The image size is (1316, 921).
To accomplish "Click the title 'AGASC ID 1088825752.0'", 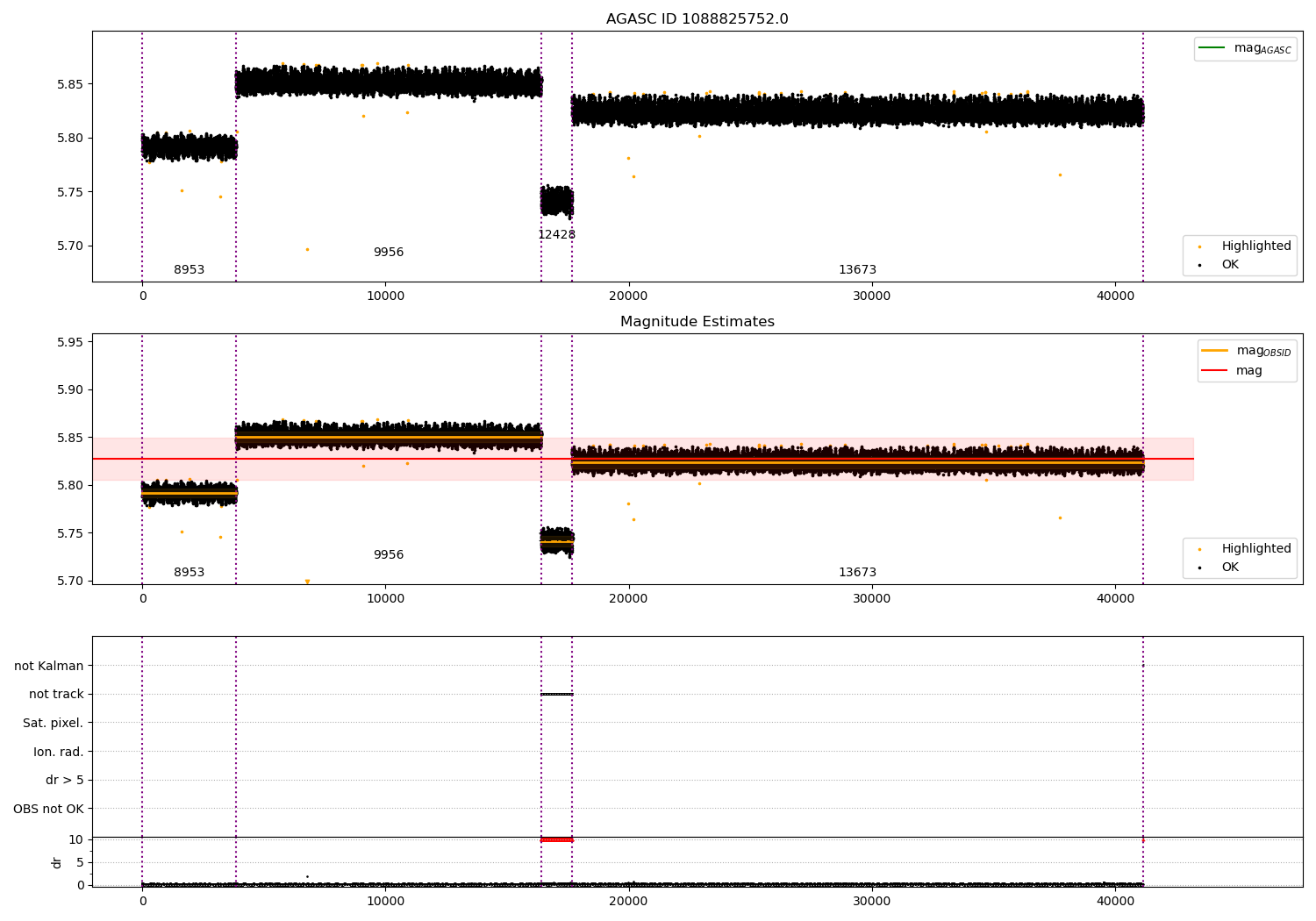I will pyautogui.click(x=697, y=19).
